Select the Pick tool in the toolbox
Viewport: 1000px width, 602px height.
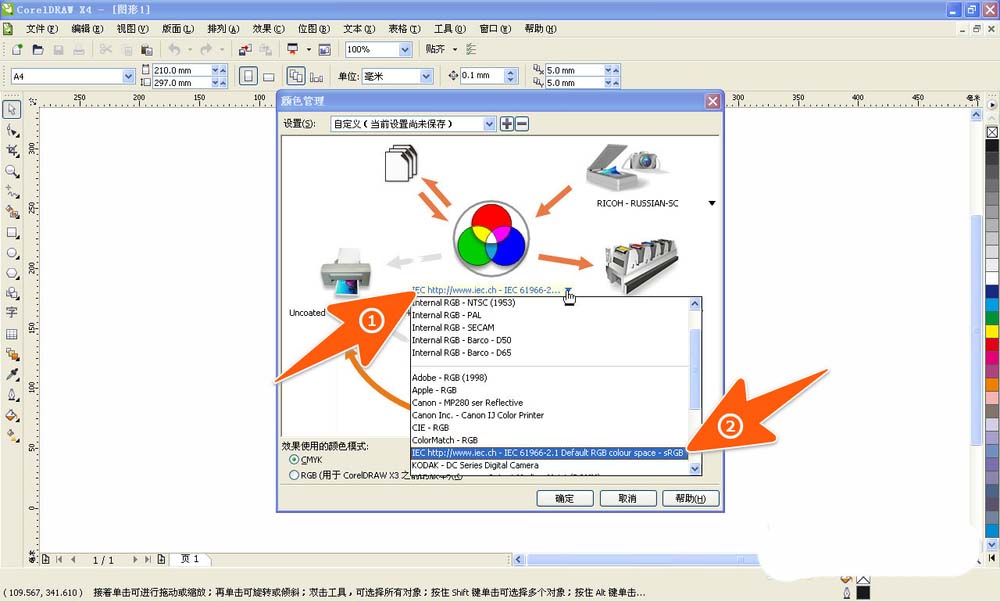(12, 109)
